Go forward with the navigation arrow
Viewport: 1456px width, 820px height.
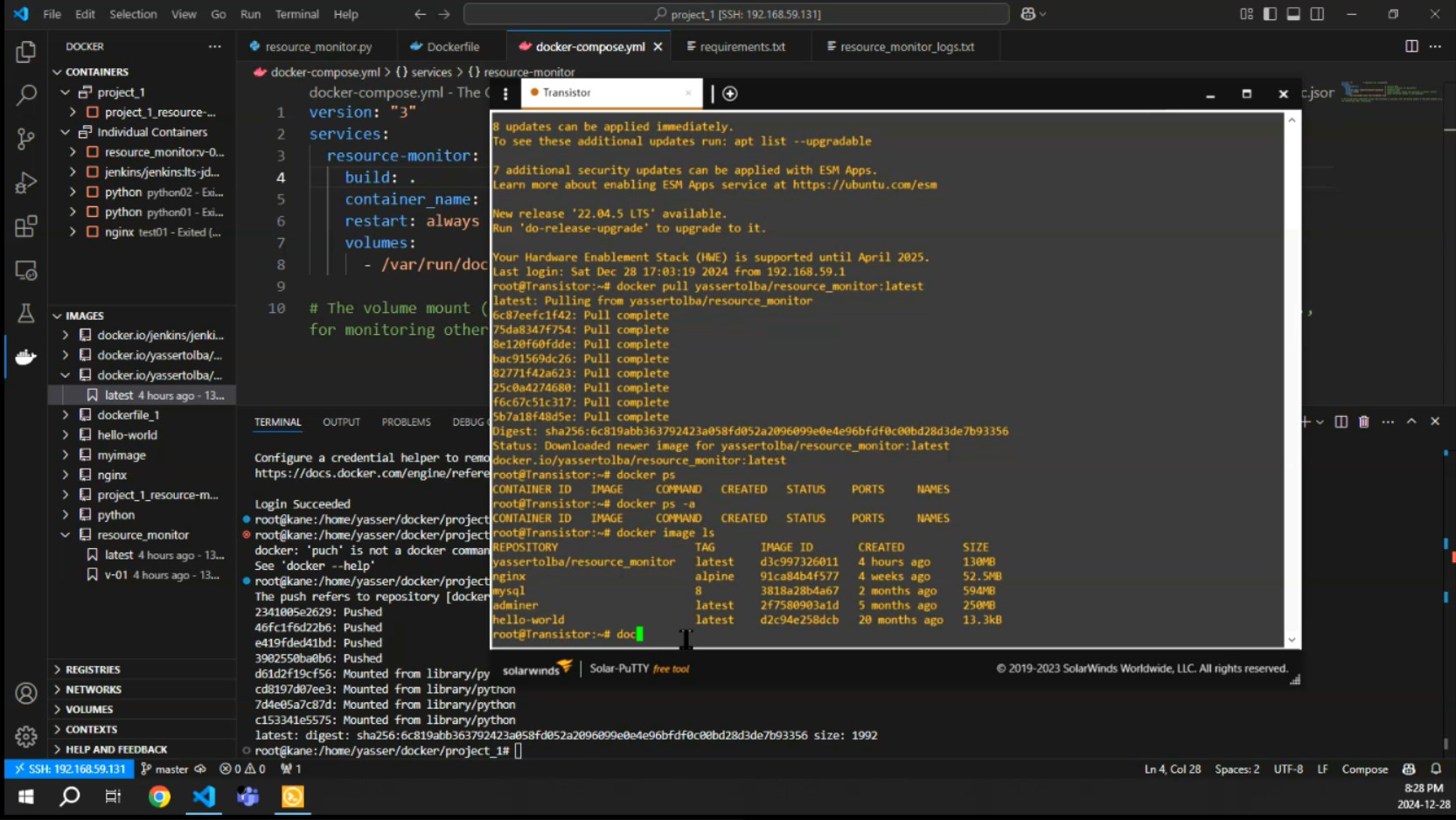coord(444,14)
